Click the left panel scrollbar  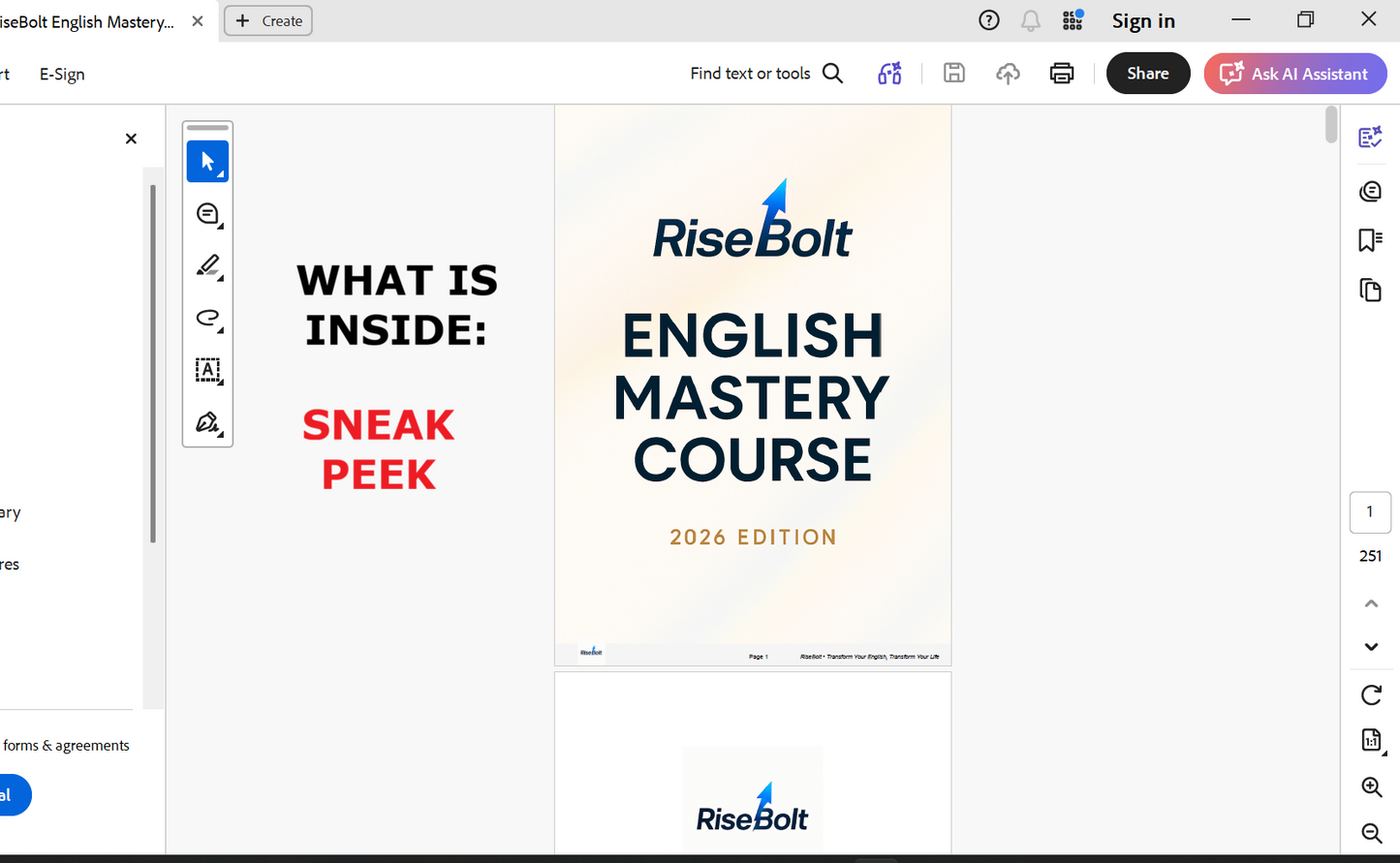[x=152, y=363]
